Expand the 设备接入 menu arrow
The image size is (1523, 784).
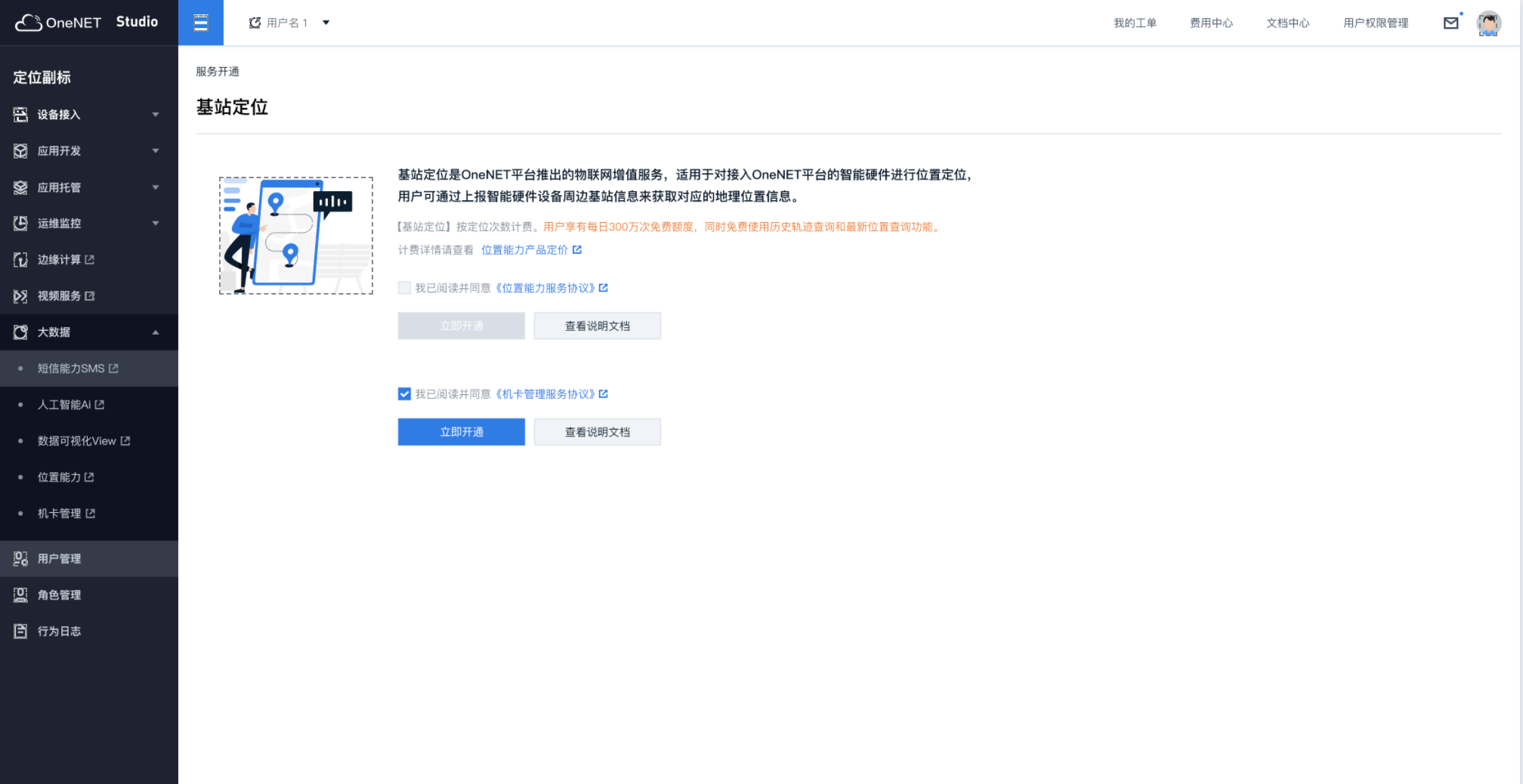click(156, 115)
